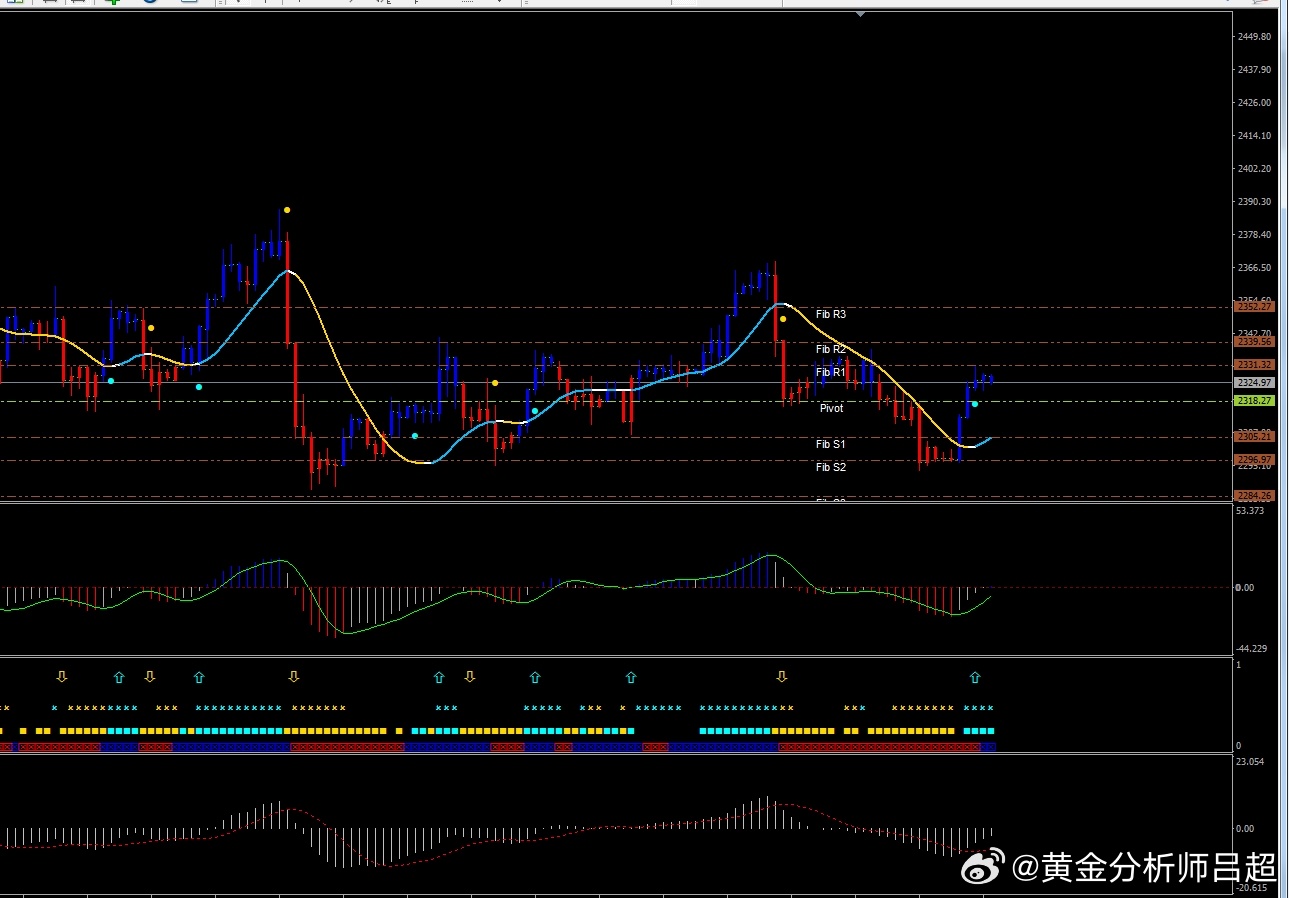The height and width of the screenshot is (898, 1289).
Task: Select the gray chart shift triangle at top
Action: (860, 14)
